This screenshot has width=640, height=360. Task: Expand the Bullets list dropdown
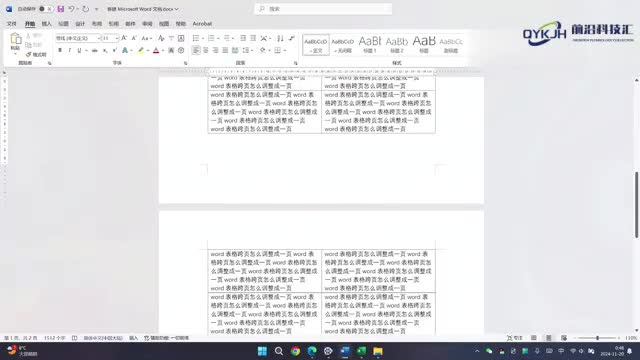203,38
